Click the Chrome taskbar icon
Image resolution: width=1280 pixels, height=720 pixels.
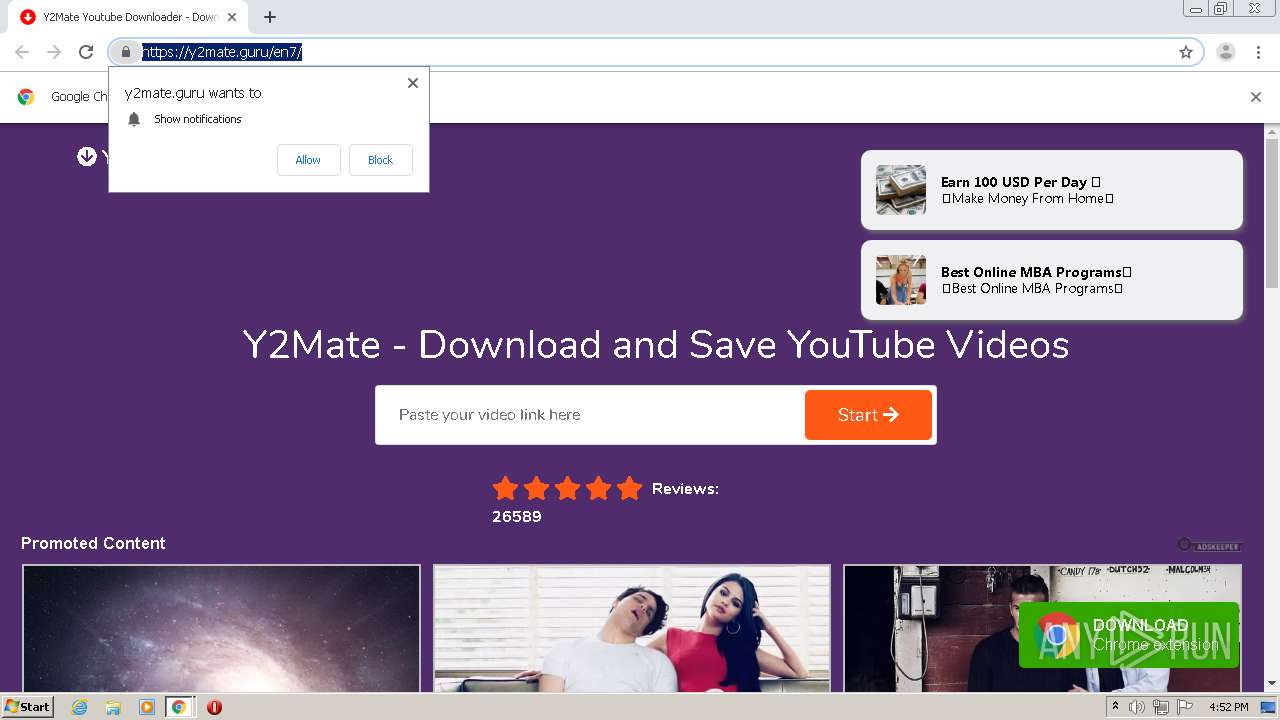tap(179, 707)
